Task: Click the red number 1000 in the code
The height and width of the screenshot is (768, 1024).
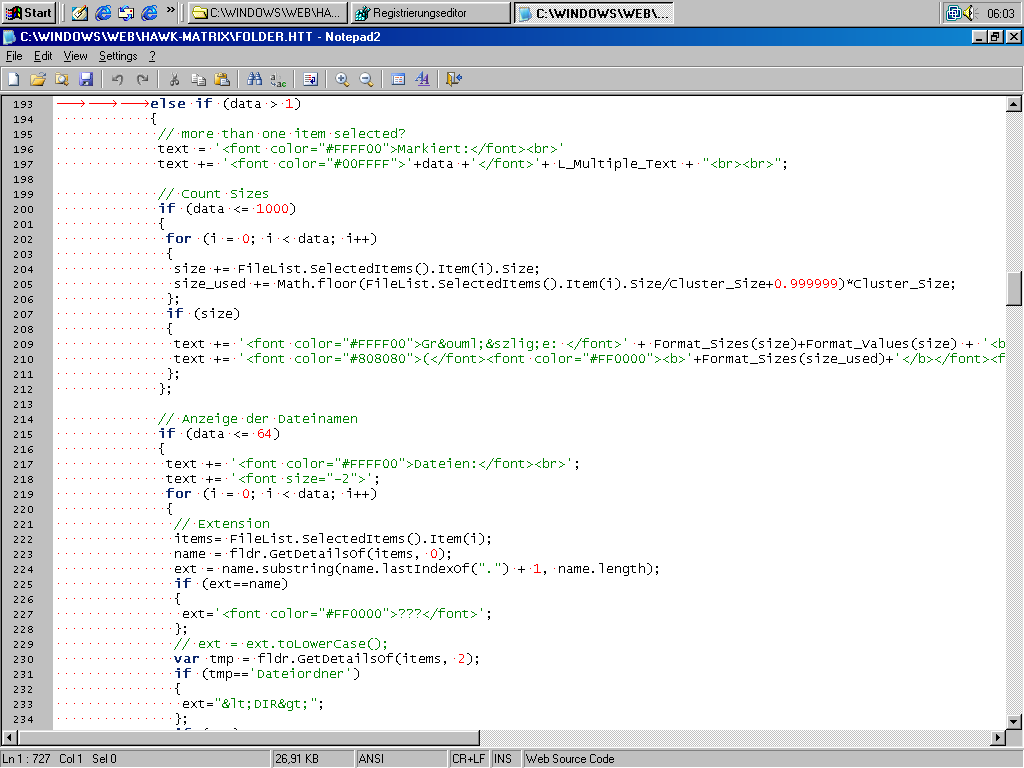Action: pos(272,209)
